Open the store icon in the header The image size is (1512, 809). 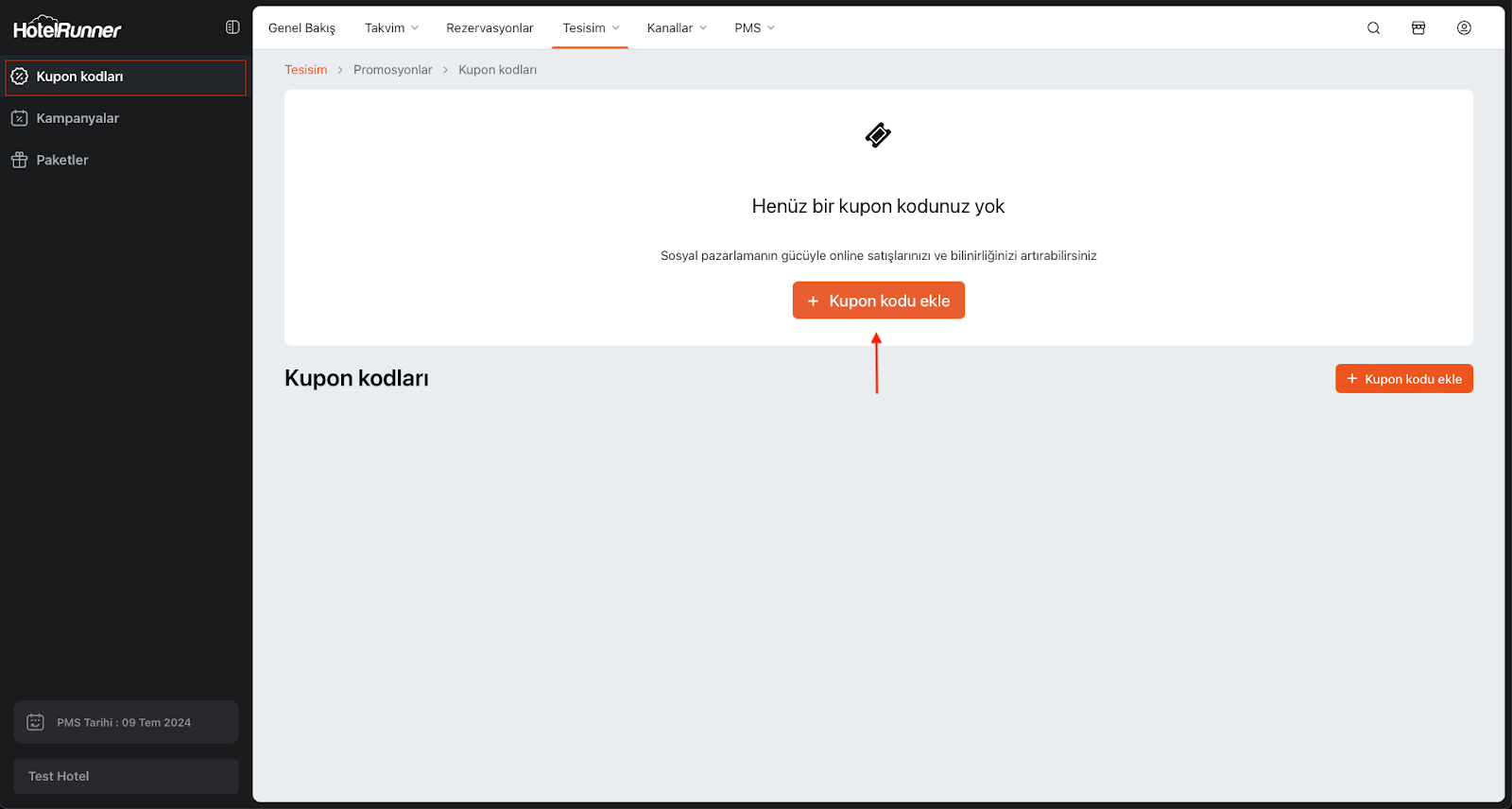(1418, 27)
